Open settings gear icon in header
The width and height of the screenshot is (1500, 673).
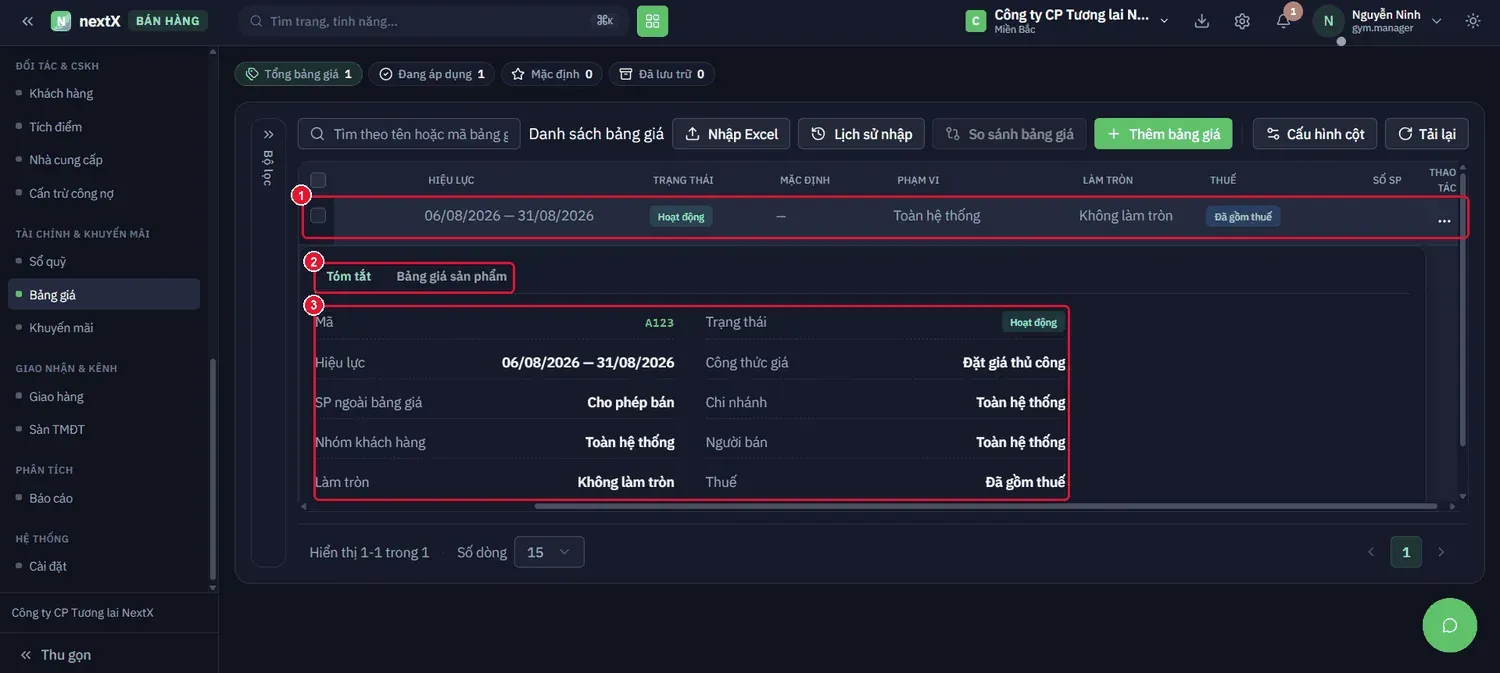tap(1242, 21)
